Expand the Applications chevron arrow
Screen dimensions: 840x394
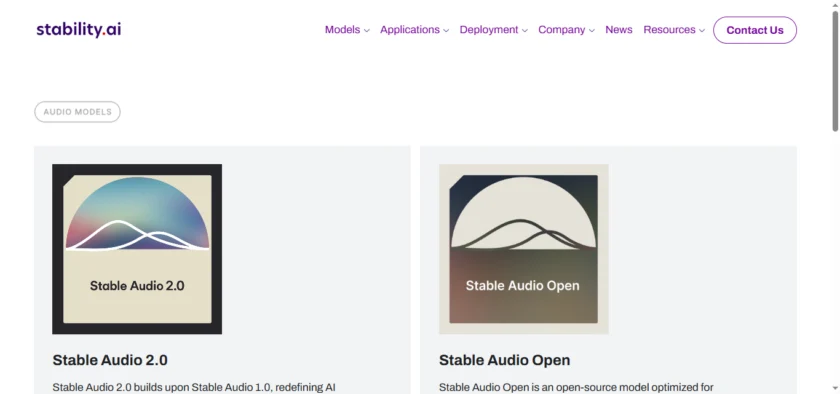[x=446, y=31]
